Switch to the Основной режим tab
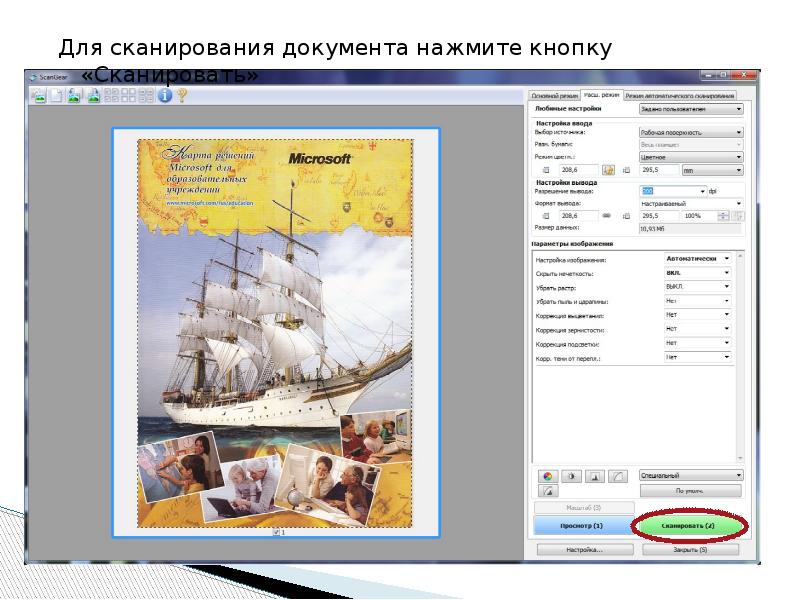800x600 pixels. click(554, 96)
